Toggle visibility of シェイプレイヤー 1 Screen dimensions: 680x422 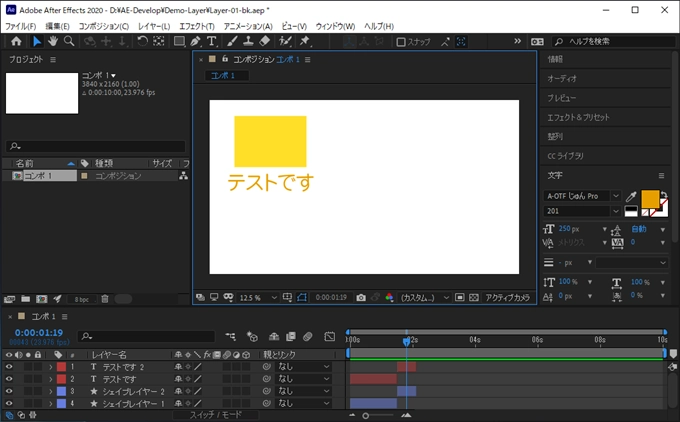pyautogui.click(x=9, y=403)
